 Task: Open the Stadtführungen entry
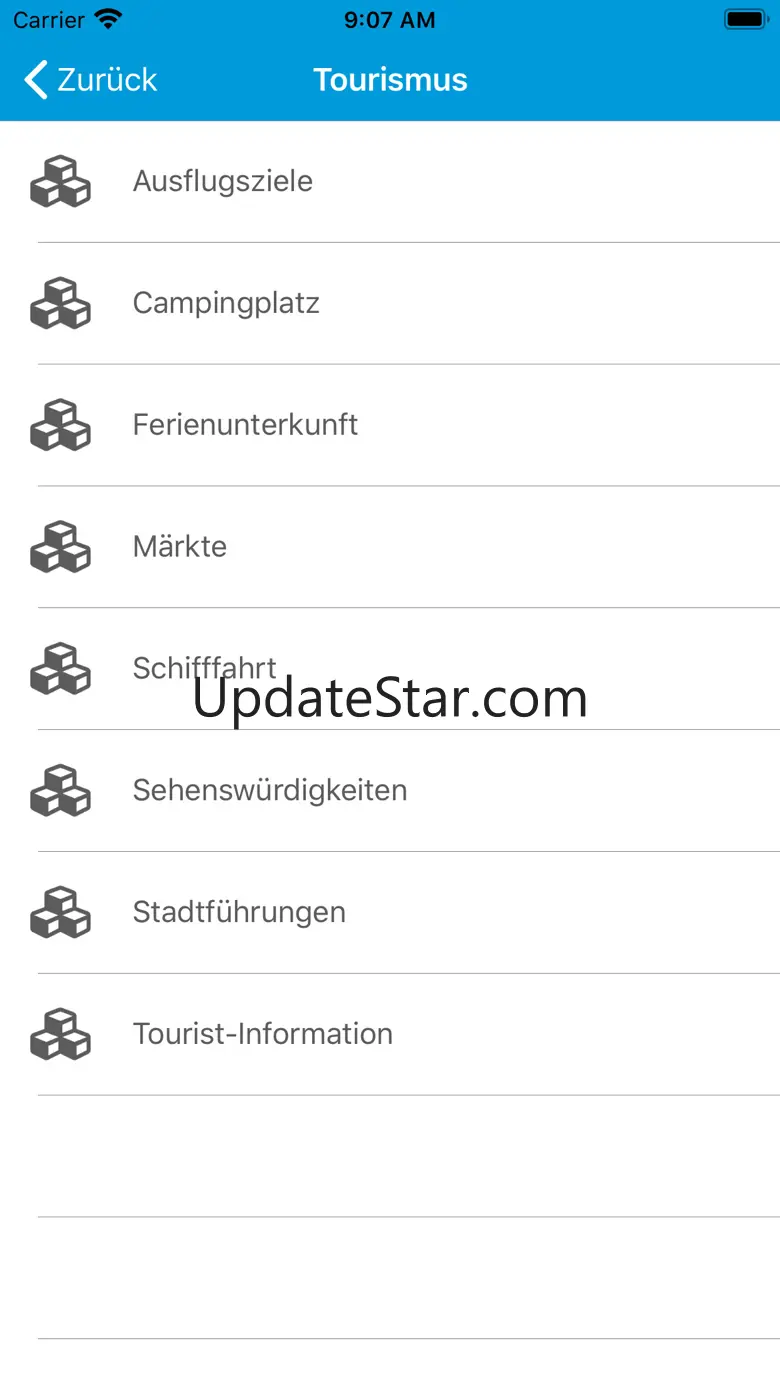(390, 913)
